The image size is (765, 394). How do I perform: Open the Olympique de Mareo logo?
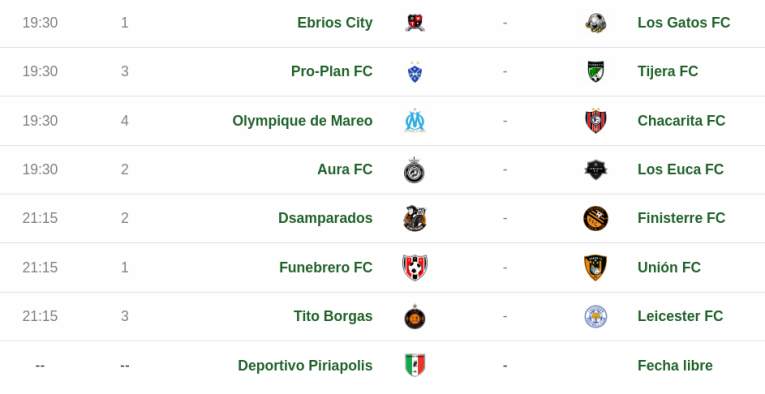(x=415, y=120)
